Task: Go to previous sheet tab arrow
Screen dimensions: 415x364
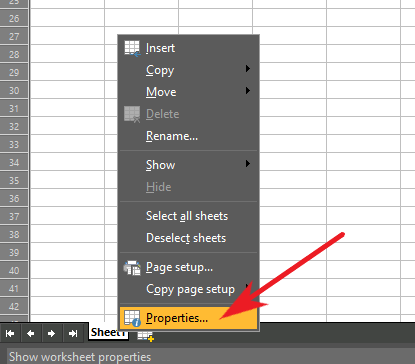Action: point(31,333)
